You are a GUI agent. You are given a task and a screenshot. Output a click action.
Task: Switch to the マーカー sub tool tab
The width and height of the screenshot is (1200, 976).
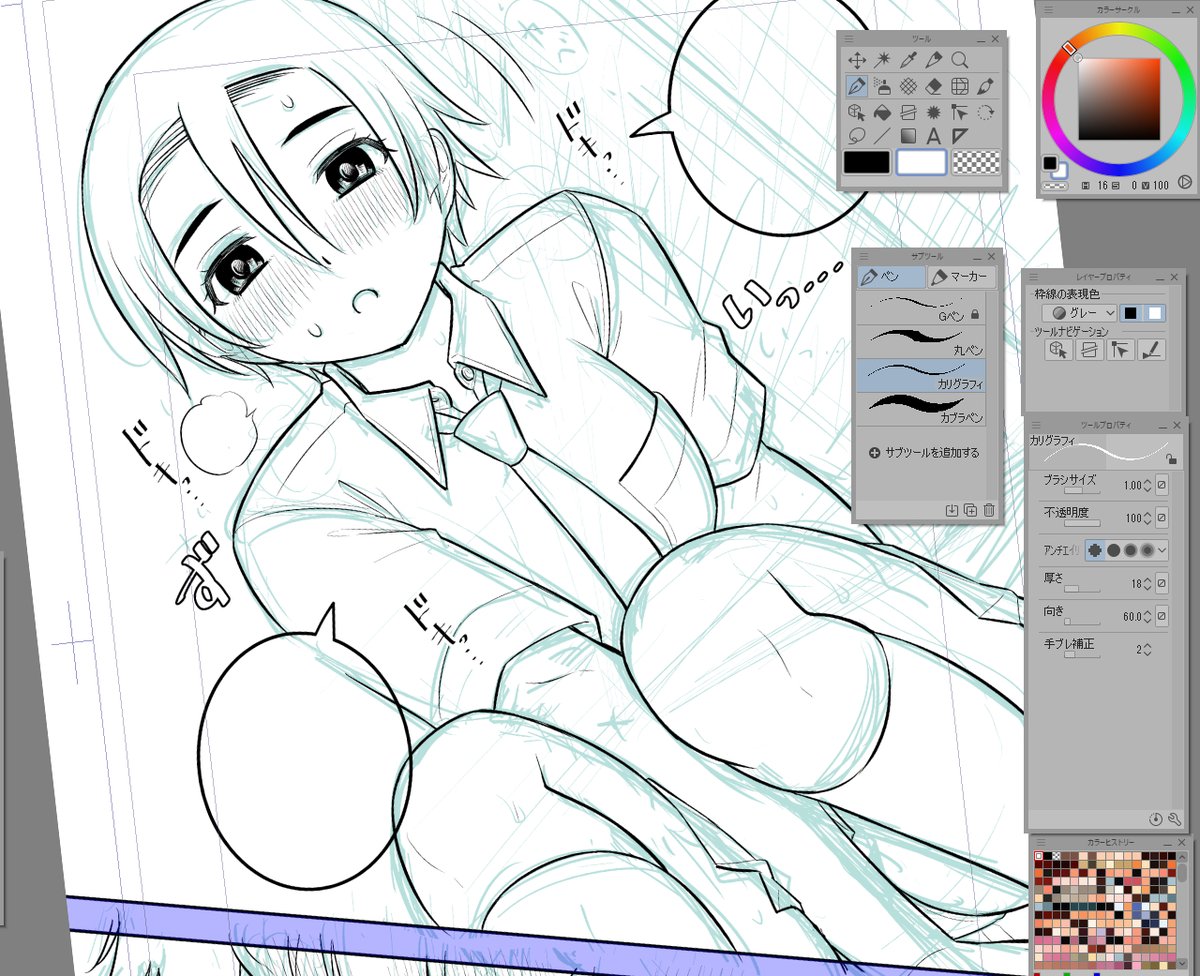point(961,276)
